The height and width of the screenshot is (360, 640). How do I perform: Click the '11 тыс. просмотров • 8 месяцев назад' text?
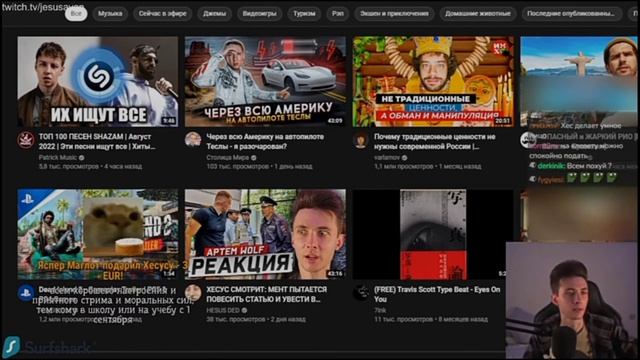click(x=431, y=319)
